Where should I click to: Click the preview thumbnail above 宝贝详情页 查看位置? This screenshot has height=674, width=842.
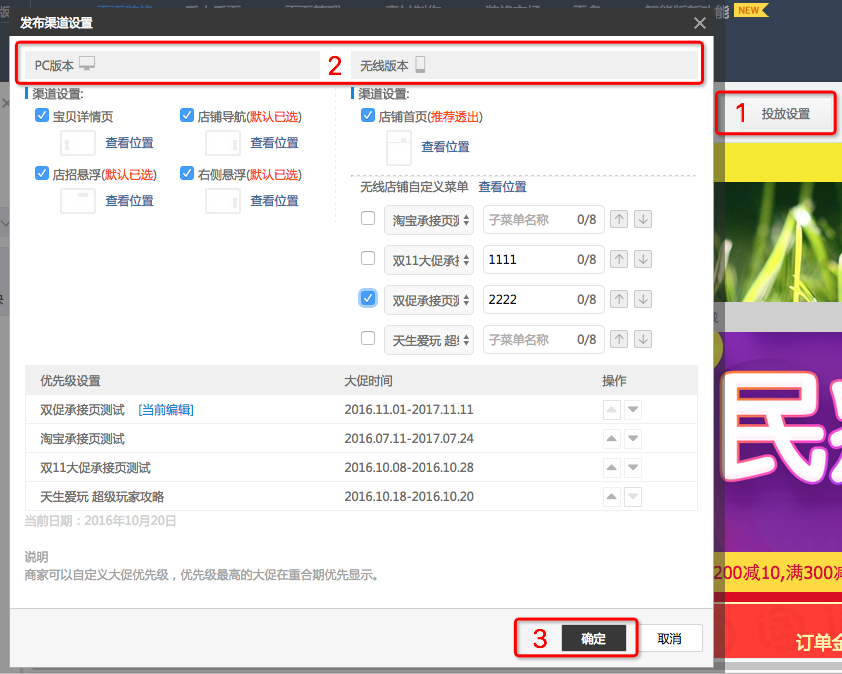(77, 142)
